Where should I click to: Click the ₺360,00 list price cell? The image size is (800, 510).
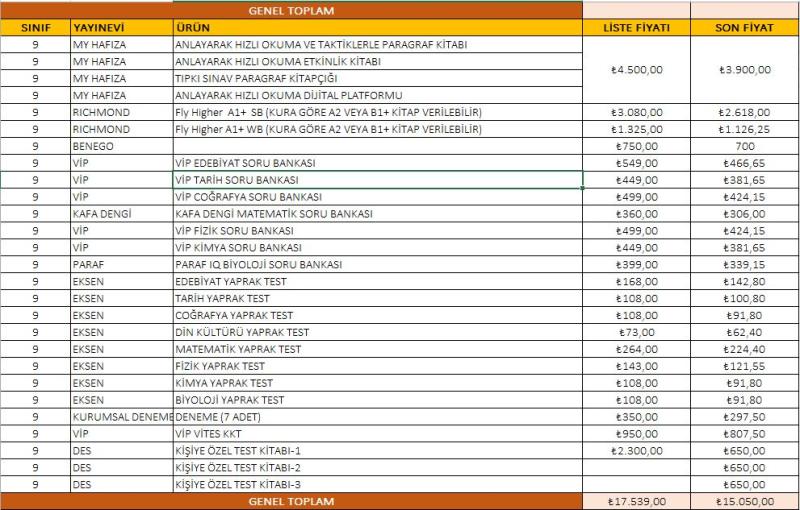tap(636, 214)
